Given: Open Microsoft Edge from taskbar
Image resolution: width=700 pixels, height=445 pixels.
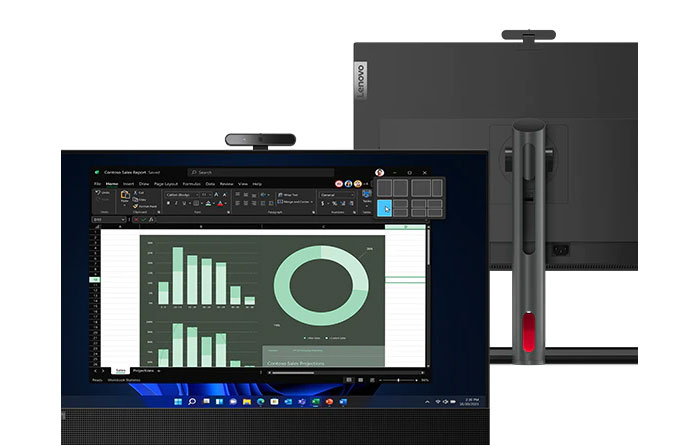Looking at the screenshot, I should pyautogui.click(x=260, y=402).
